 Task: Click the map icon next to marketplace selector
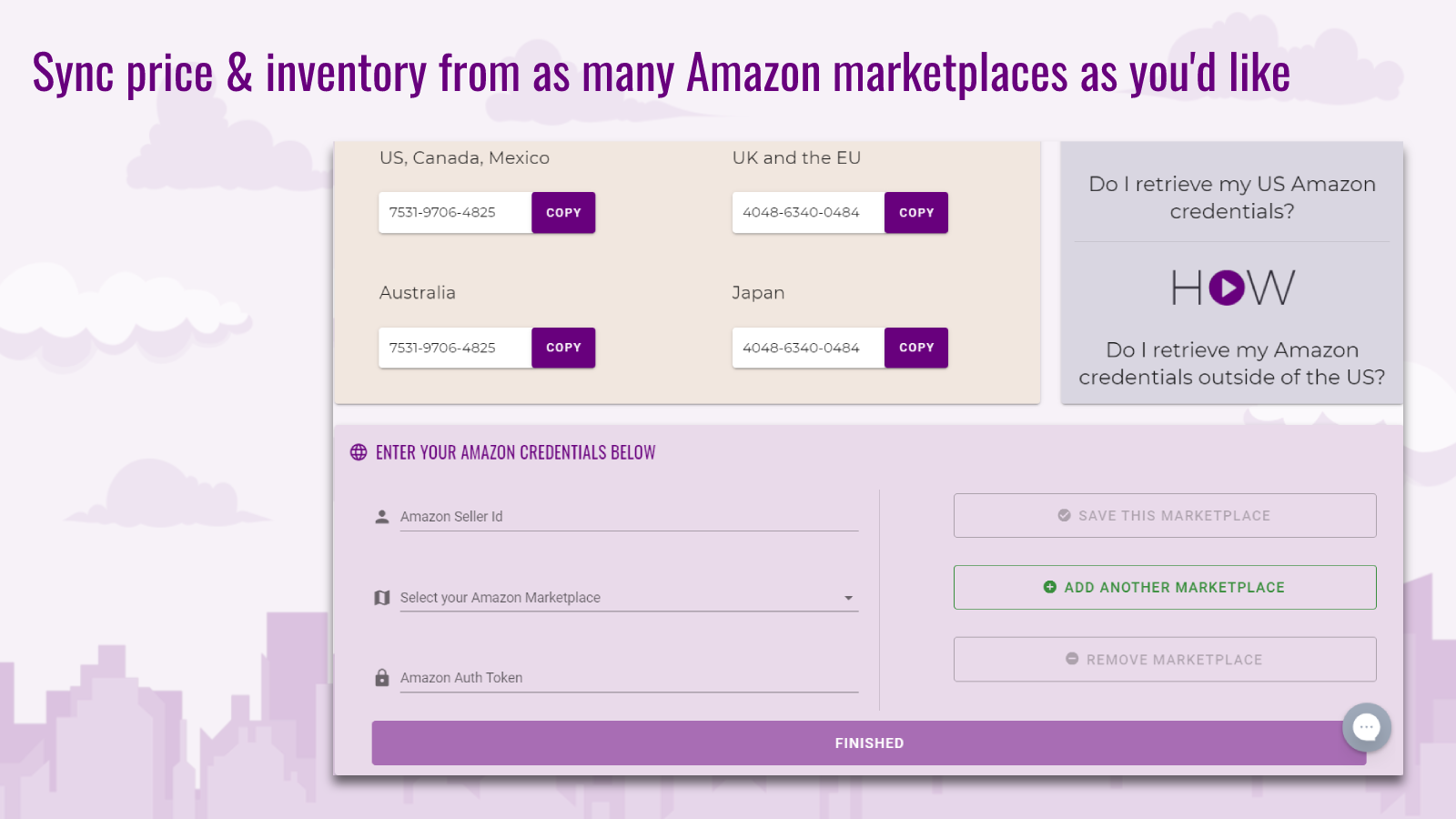pos(382,597)
